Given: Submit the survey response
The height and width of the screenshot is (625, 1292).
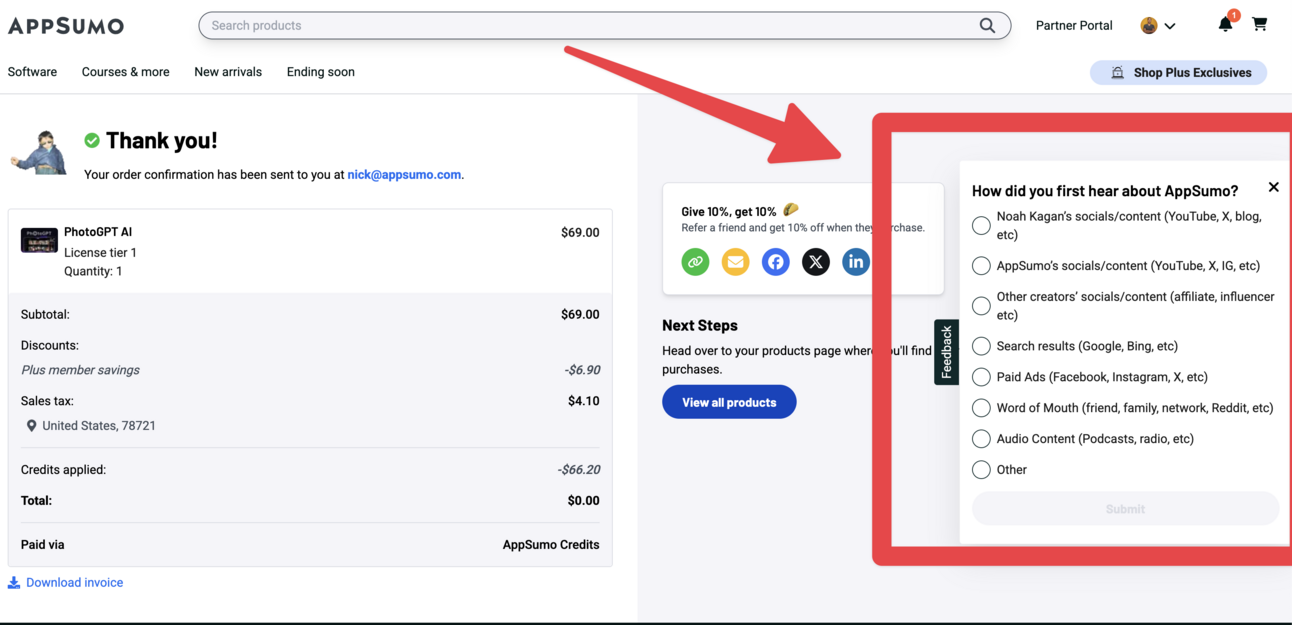Looking at the screenshot, I should tap(1125, 509).
